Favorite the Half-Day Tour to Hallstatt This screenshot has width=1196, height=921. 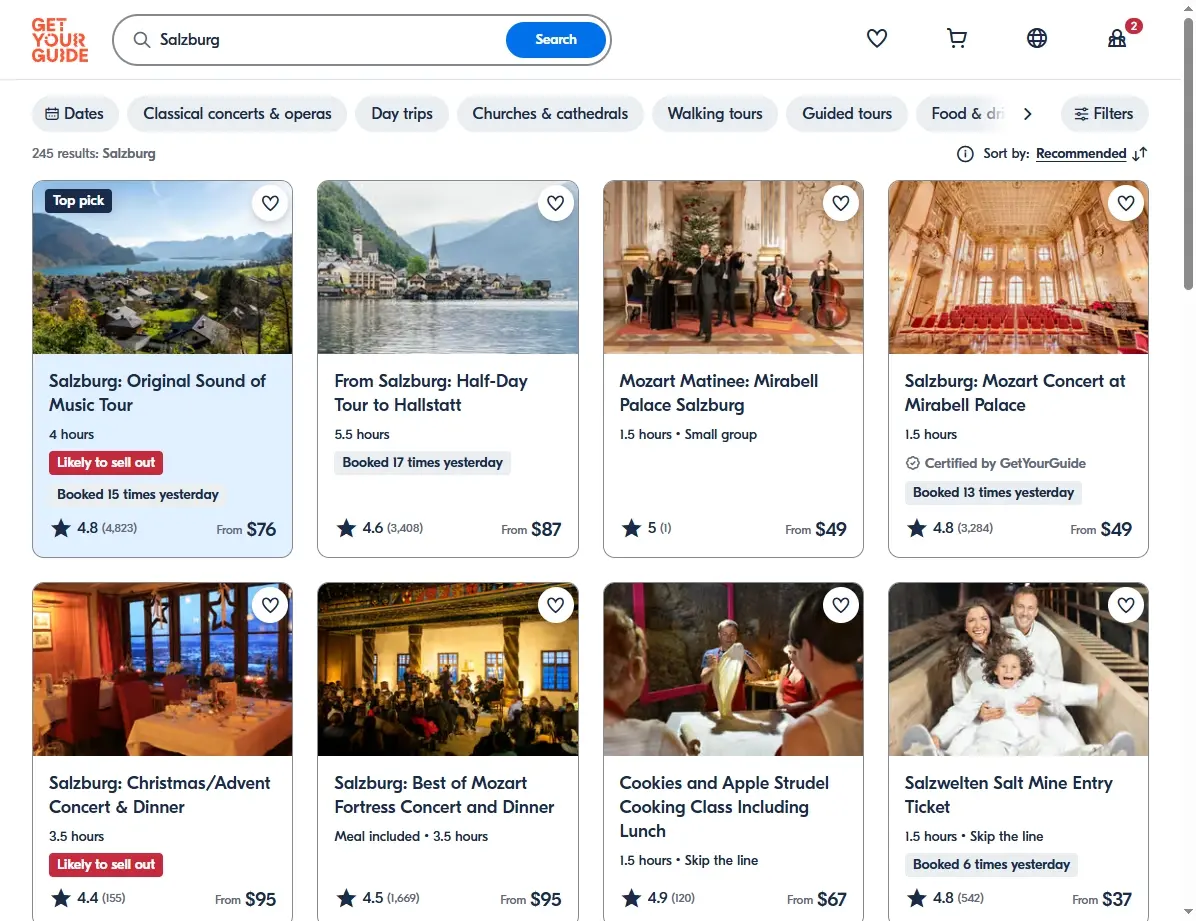tap(555, 203)
